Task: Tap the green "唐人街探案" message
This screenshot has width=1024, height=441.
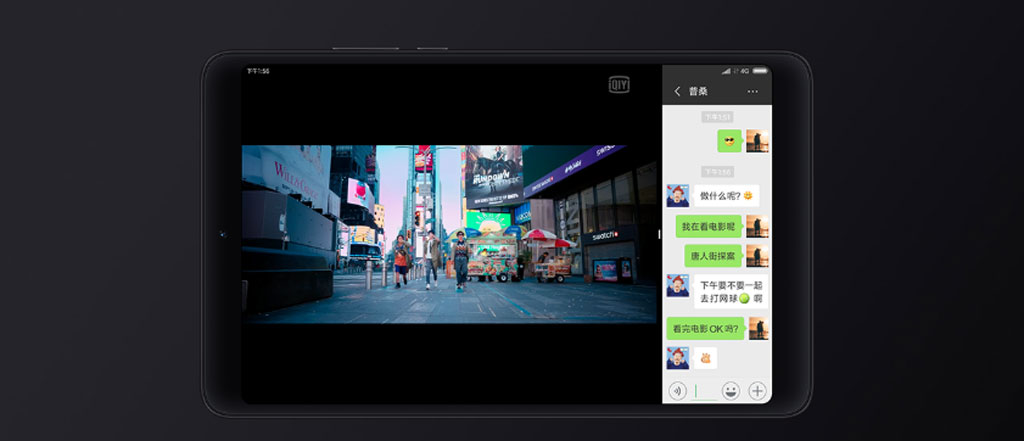Action: pyautogui.click(x=713, y=256)
